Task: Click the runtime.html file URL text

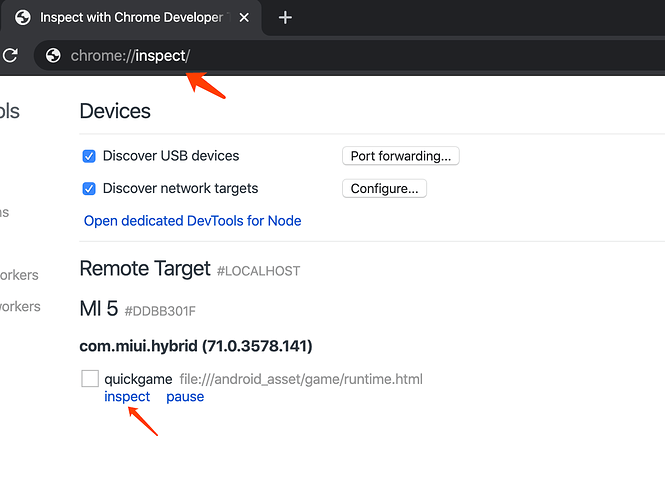Action: tap(301, 379)
